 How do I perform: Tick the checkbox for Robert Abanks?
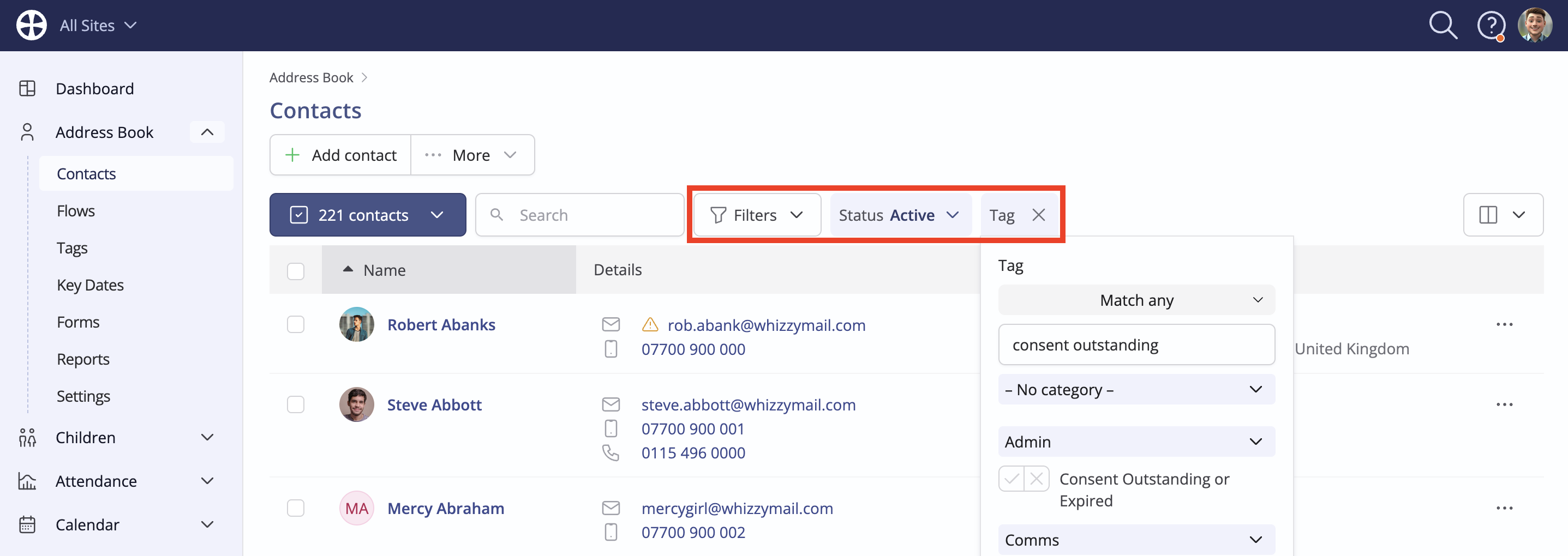296,324
